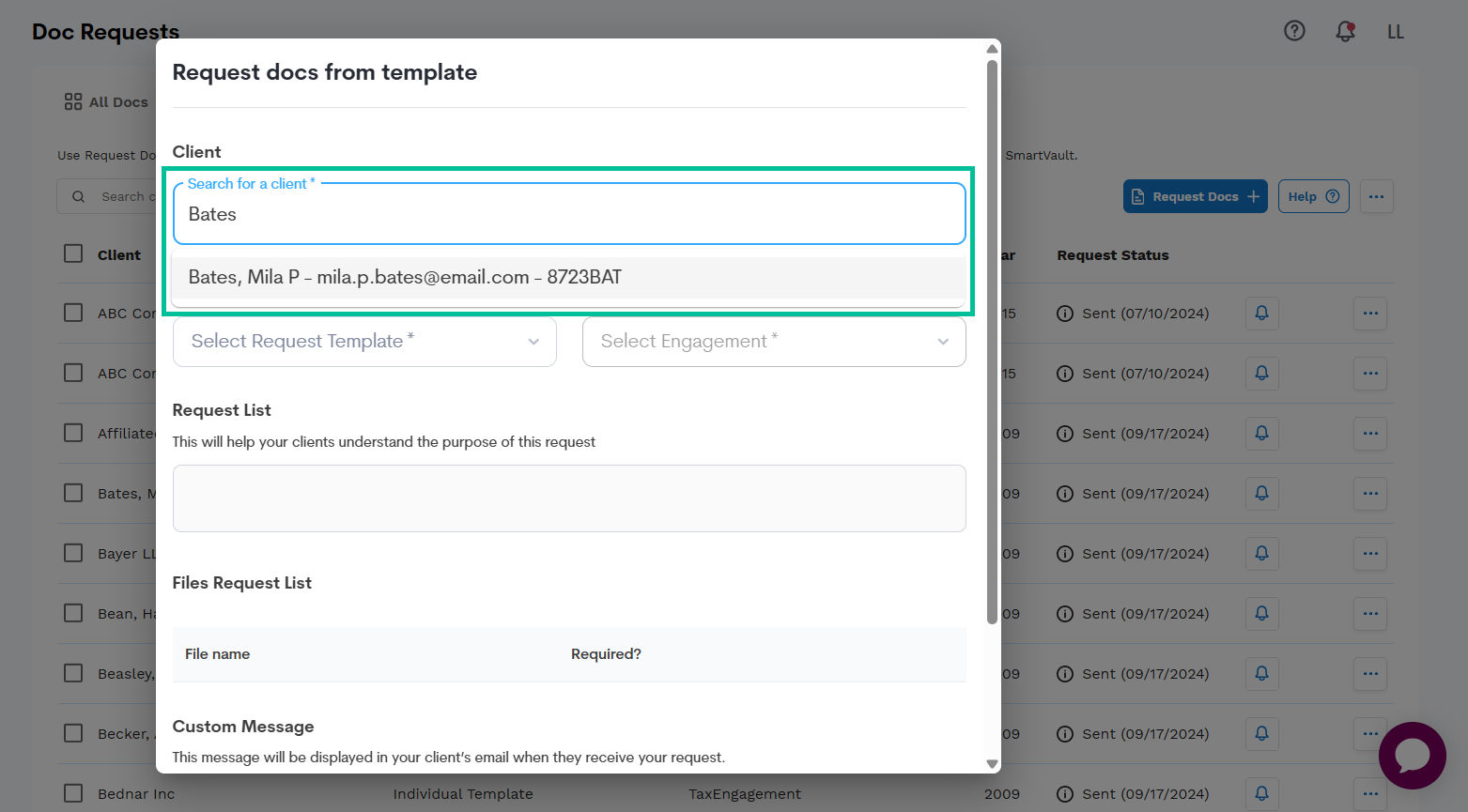
Task: Click reminder bell for Bednar Inc row
Action: point(1261,794)
